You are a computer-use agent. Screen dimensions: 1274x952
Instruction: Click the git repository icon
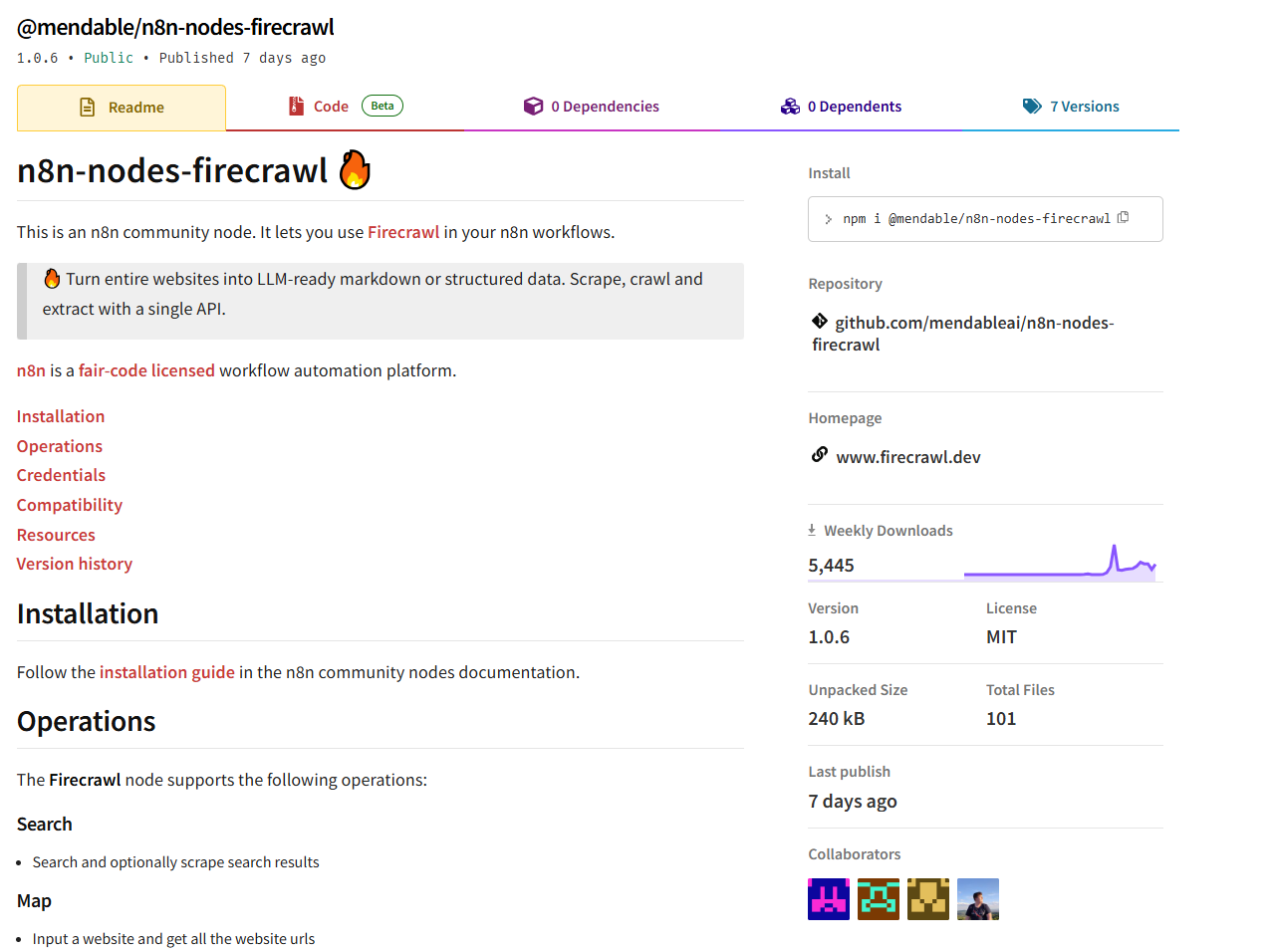click(x=819, y=321)
